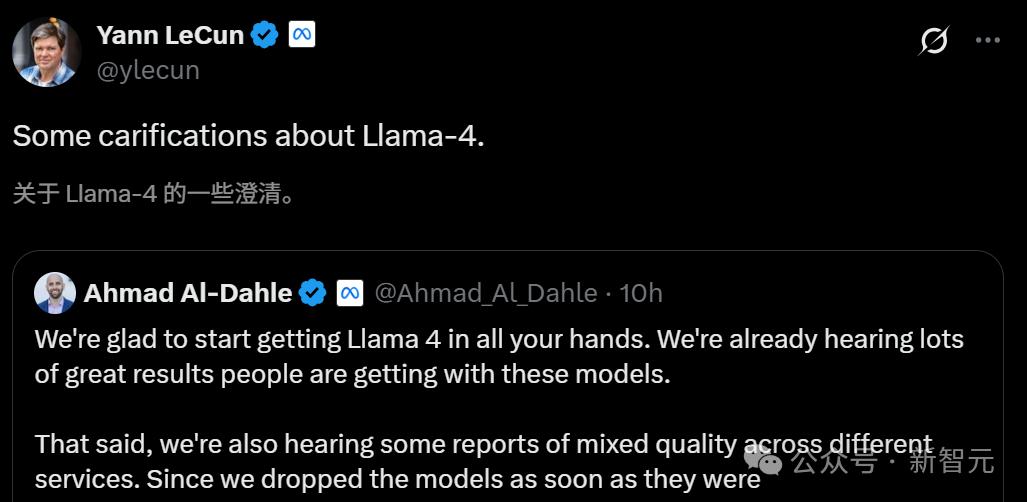The height and width of the screenshot is (502, 1027).
Task: Visit the @ylecun handle
Action: tap(148, 70)
